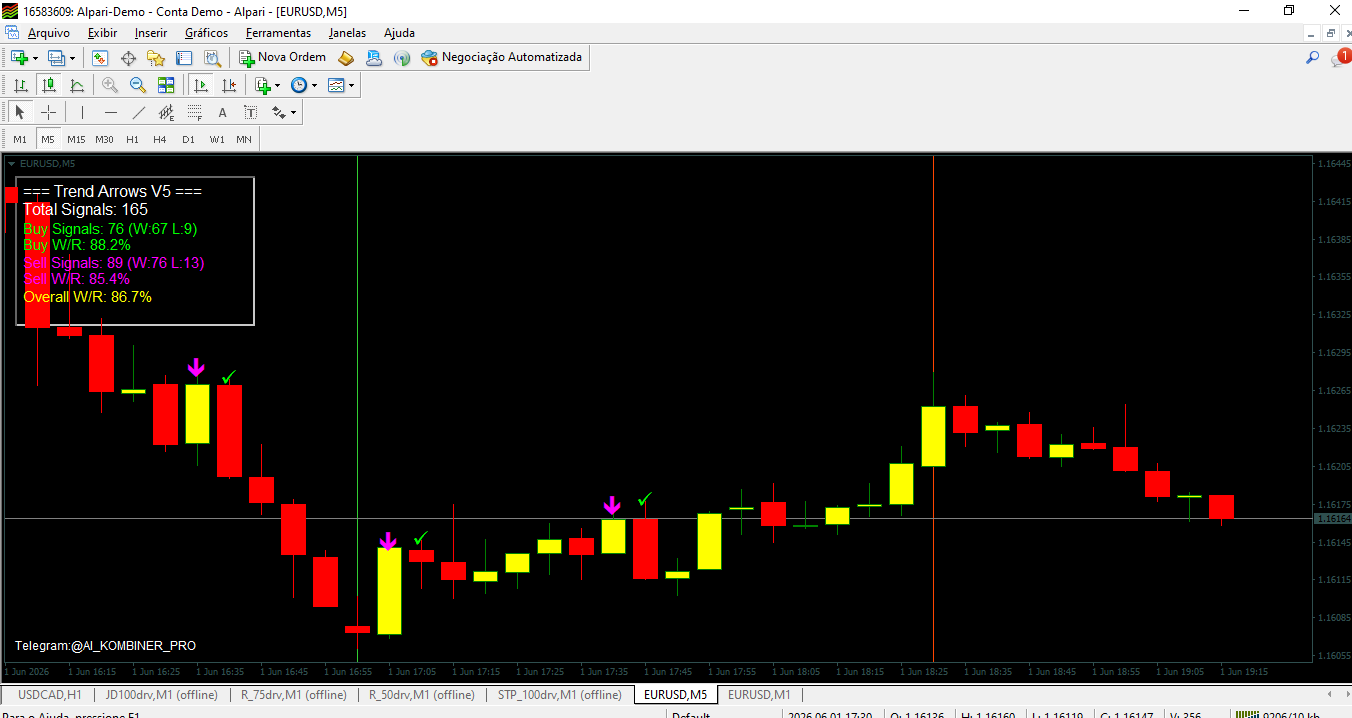Screen dimensions: 1352x718
Task: Open the Data Window crosshair-target icon
Action: pyautogui.click(x=128, y=58)
